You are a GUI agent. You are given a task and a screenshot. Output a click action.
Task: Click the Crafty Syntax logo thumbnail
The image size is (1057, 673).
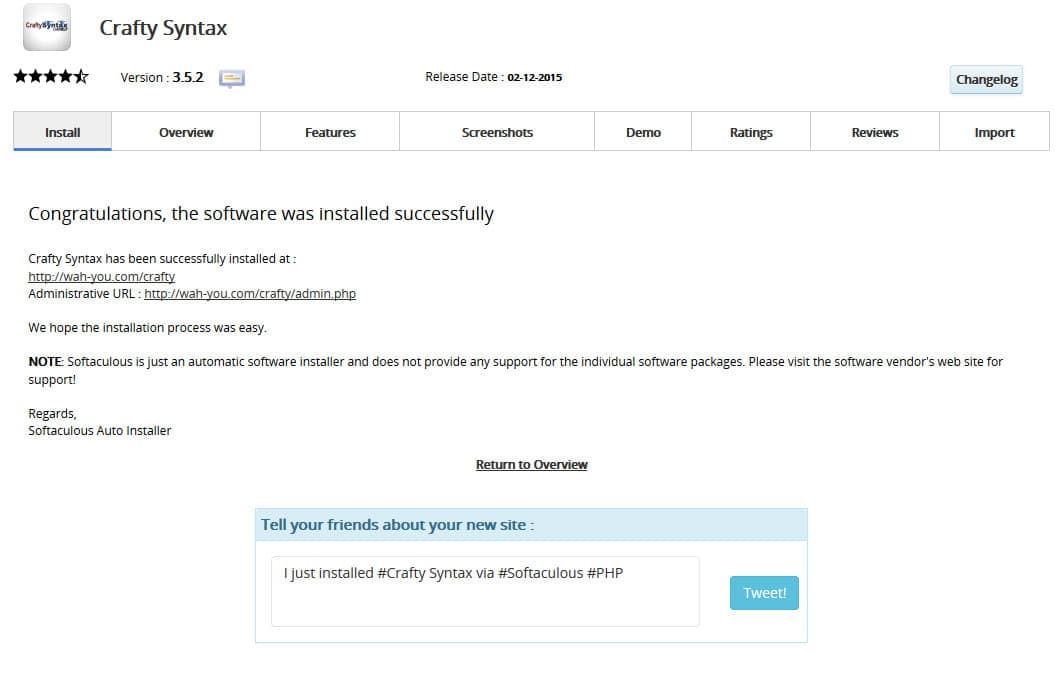tap(47, 28)
